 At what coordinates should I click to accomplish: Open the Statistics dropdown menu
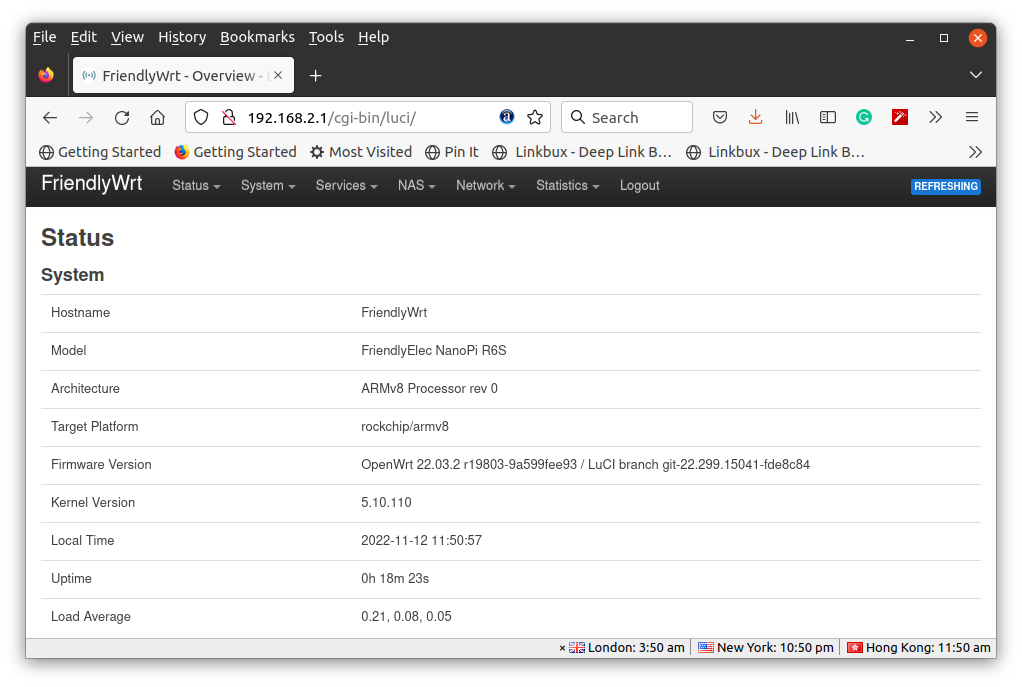point(568,186)
